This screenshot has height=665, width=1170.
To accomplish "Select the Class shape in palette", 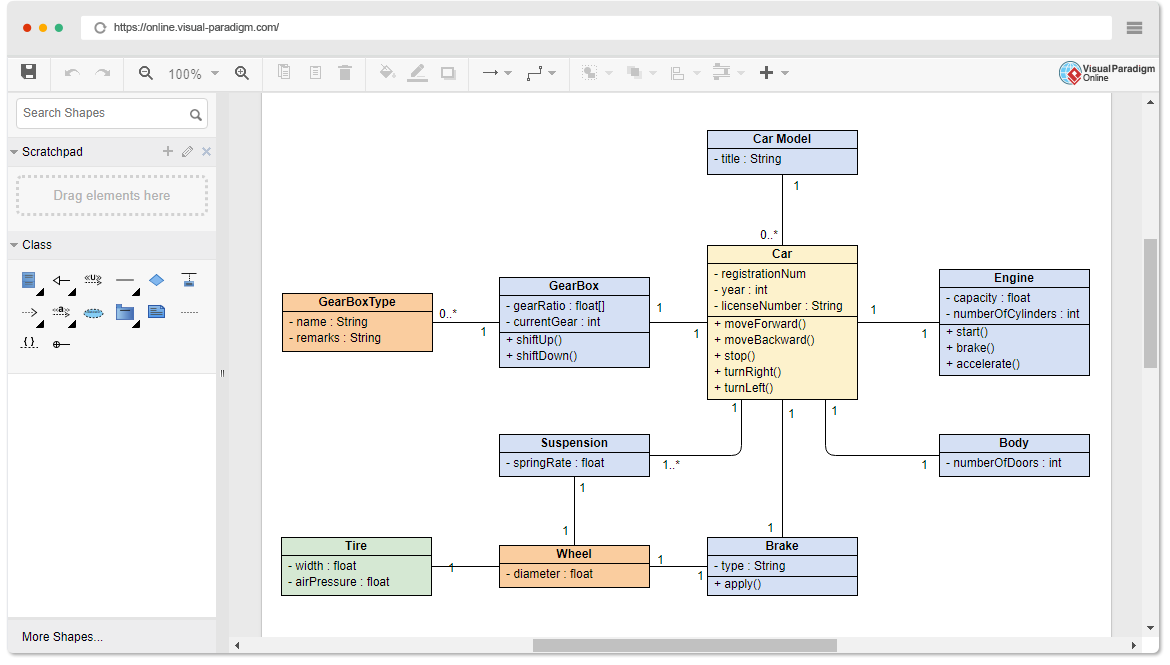I will tap(28, 280).
